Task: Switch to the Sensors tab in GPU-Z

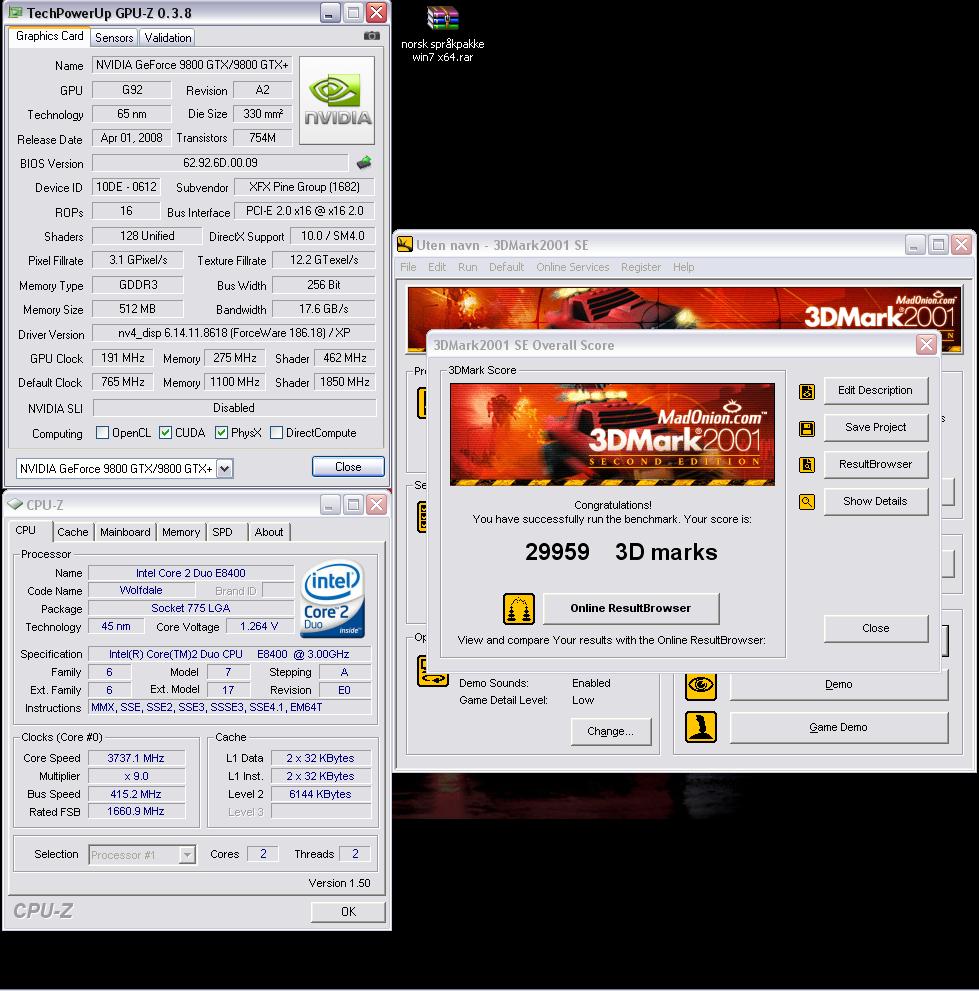Action: point(114,38)
